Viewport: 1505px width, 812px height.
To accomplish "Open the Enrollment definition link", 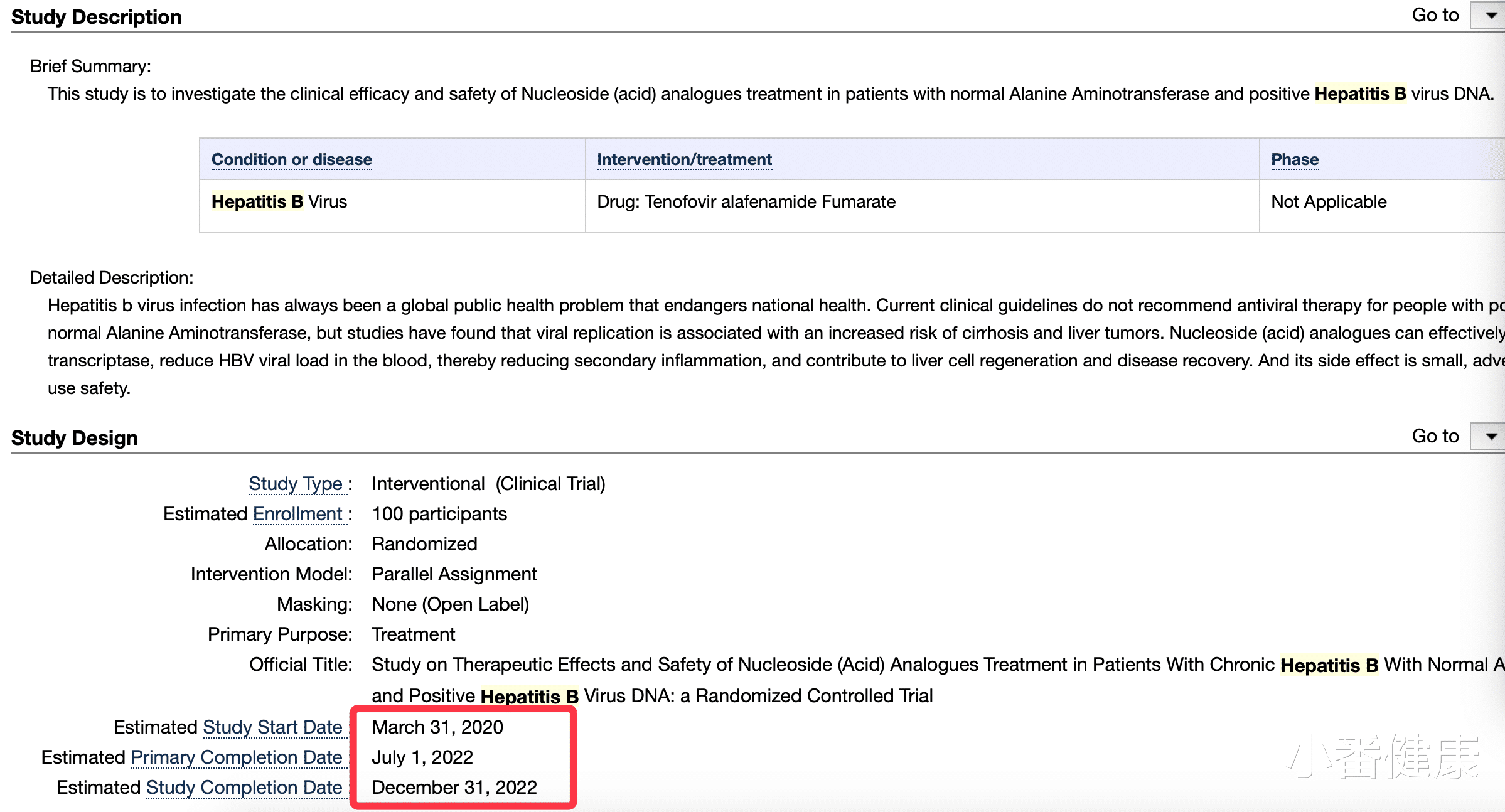I will pos(297,514).
